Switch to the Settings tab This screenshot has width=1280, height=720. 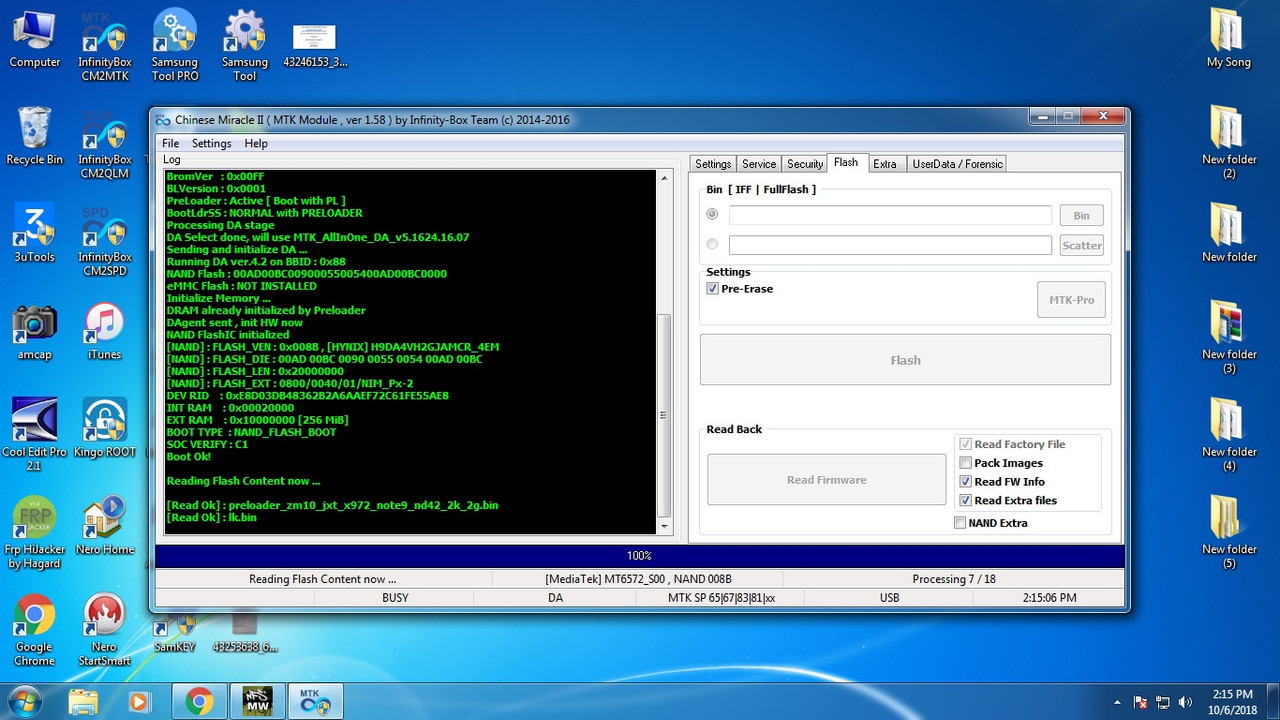click(x=713, y=164)
